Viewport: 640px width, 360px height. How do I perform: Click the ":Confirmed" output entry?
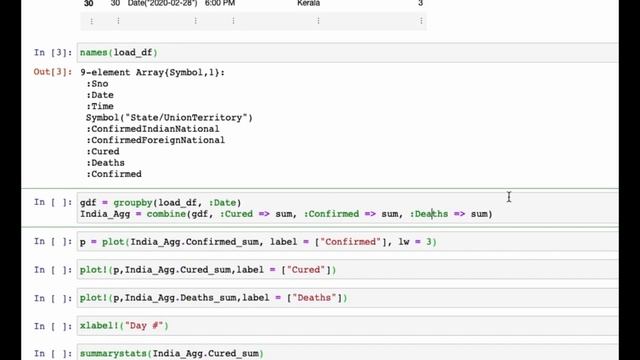[114, 174]
